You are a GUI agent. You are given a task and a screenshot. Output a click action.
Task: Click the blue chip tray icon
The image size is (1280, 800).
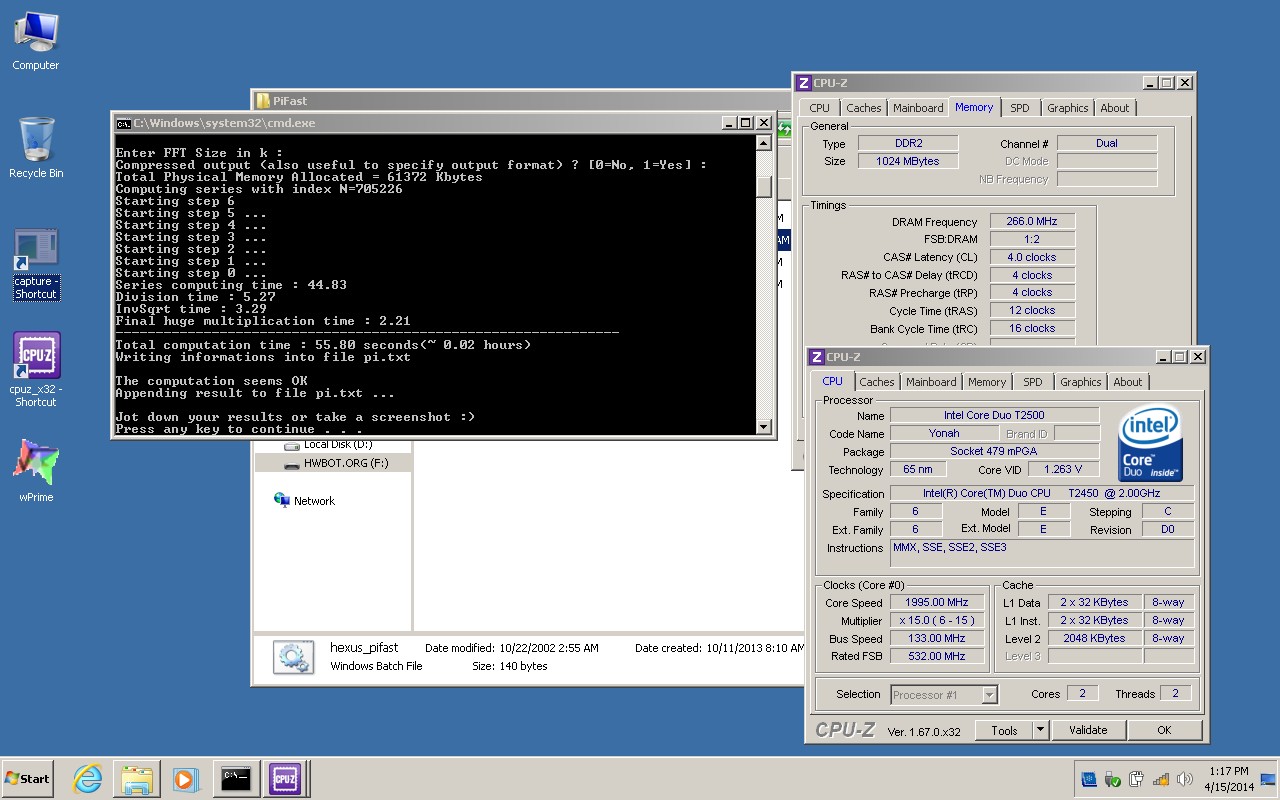coord(1089,779)
